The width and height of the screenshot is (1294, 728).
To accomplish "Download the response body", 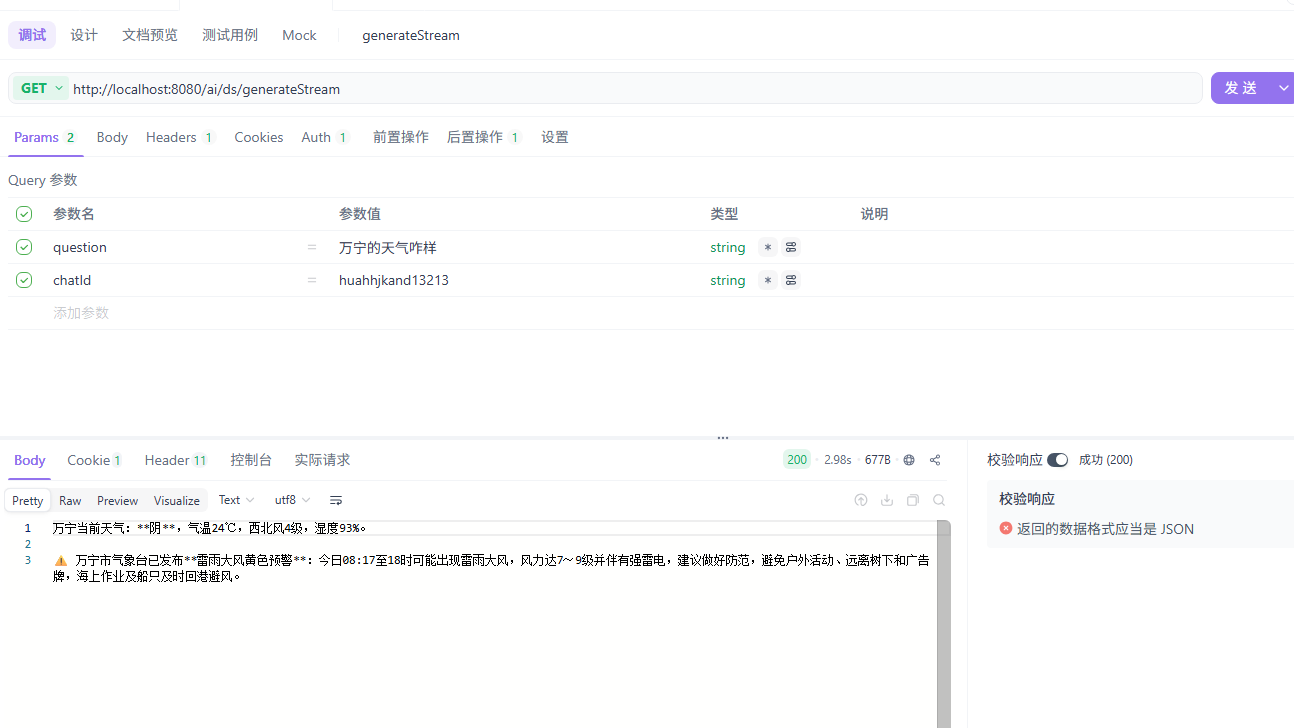I will click(887, 500).
